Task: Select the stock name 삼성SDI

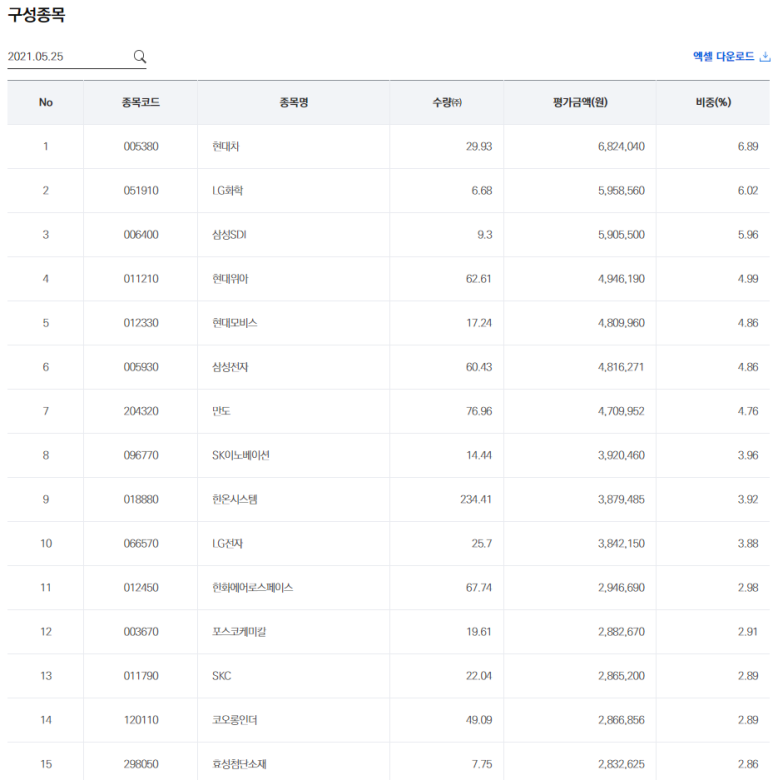Action: tap(229, 235)
